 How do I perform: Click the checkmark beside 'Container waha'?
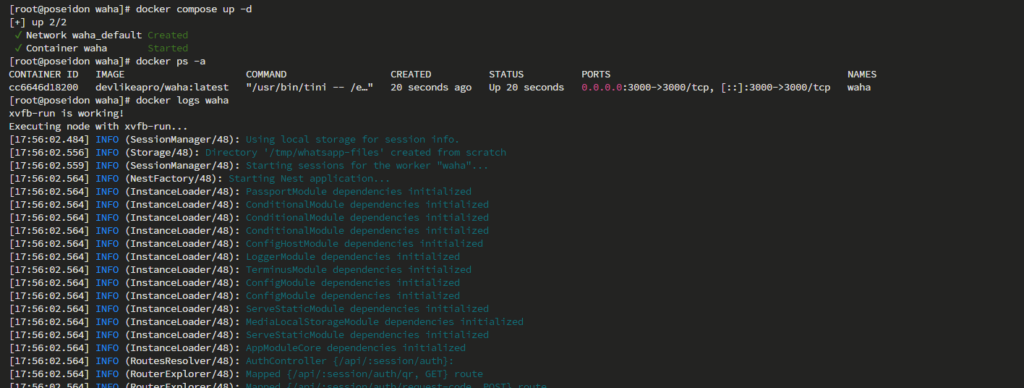tap(18, 48)
